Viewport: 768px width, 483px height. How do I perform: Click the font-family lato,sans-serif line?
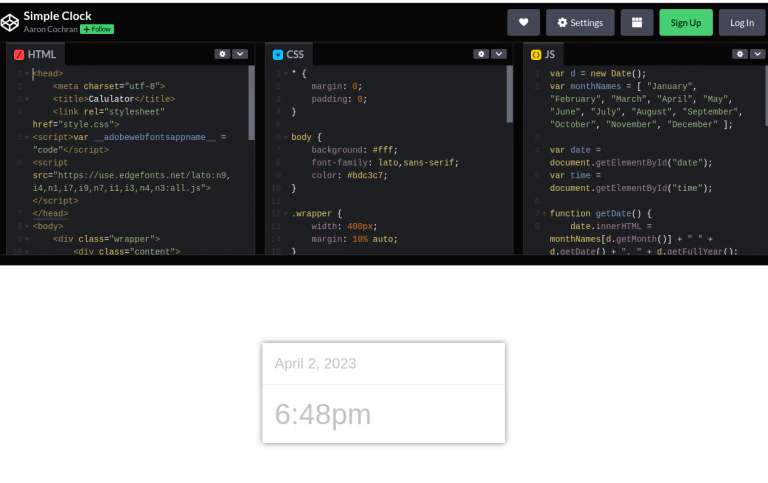coord(385,163)
